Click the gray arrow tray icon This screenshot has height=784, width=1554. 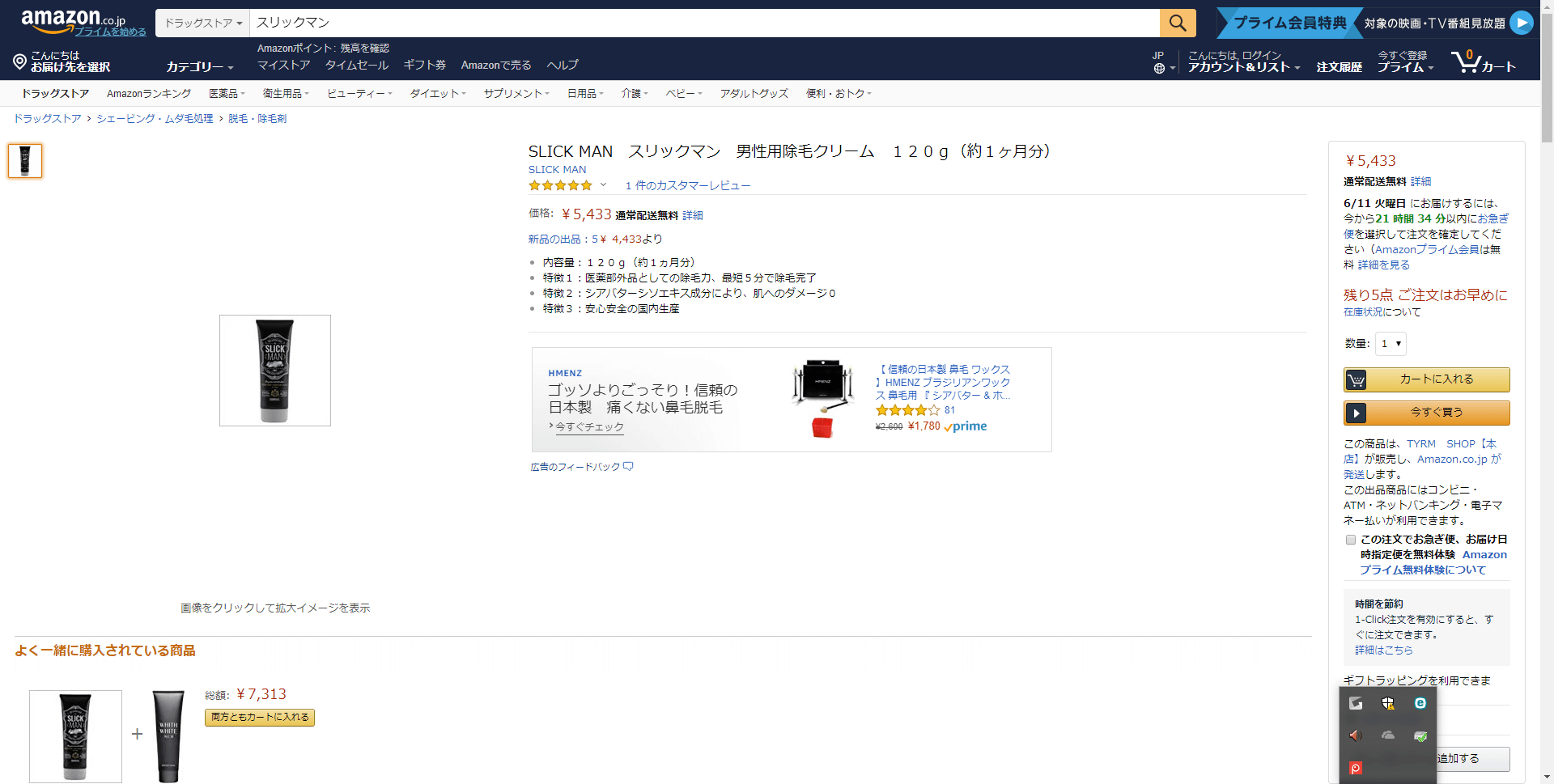tap(1356, 703)
